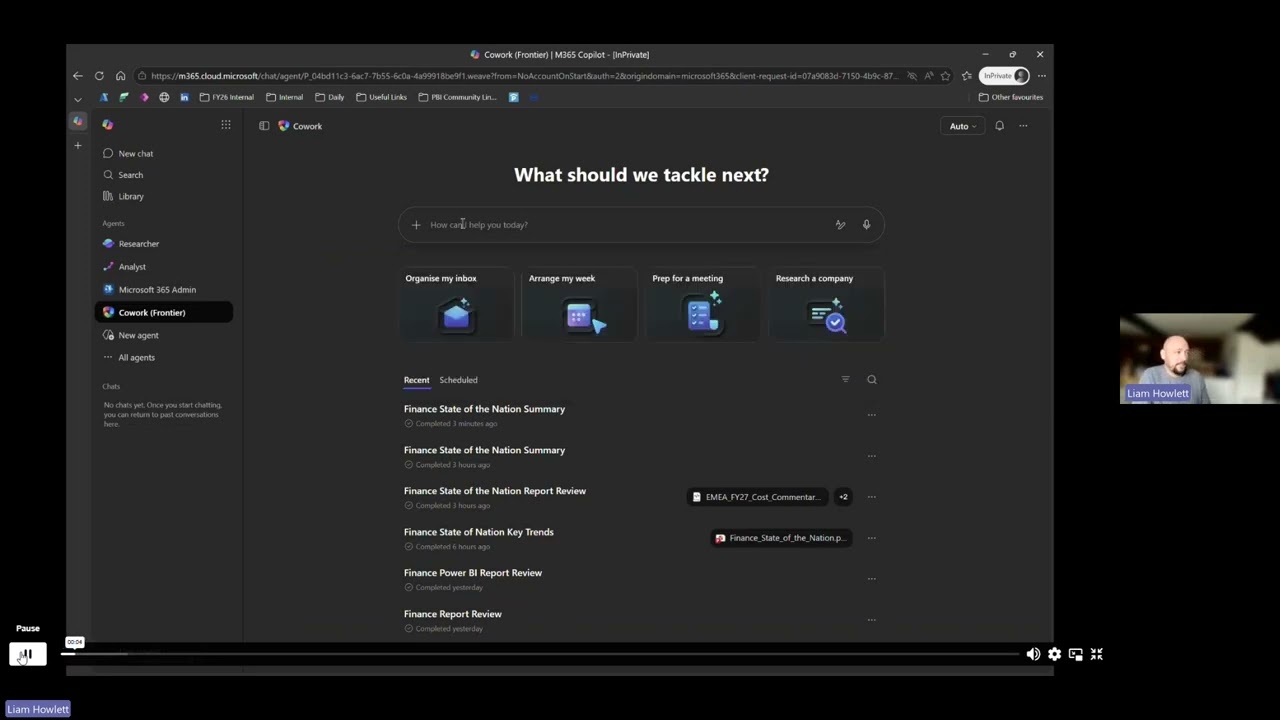This screenshot has width=1280, height=720.
Task: Switch to the Recent tab
Action: [416, 380]
